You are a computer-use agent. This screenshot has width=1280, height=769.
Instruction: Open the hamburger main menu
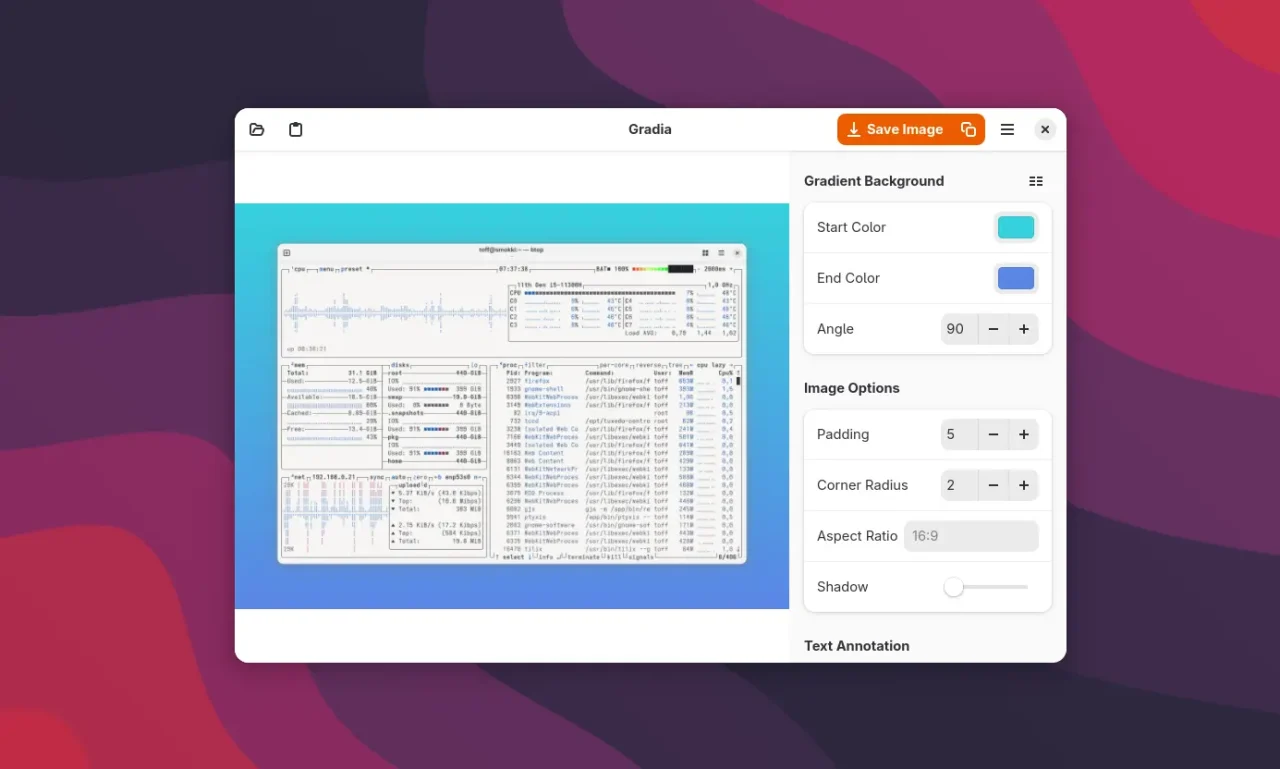[x=1007, y=129]
